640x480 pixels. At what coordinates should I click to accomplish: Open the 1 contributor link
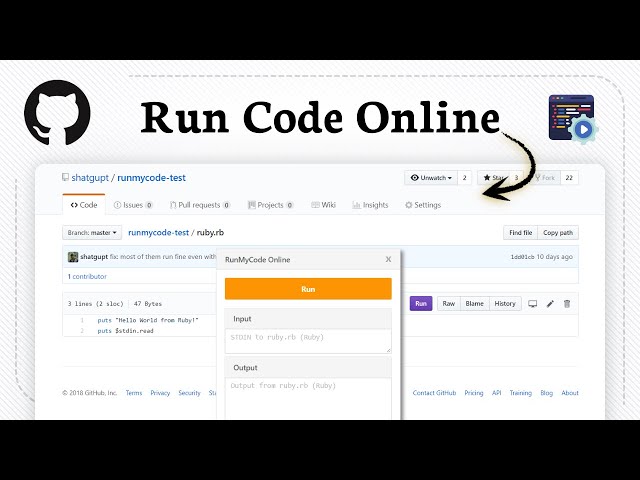[87, 276]
